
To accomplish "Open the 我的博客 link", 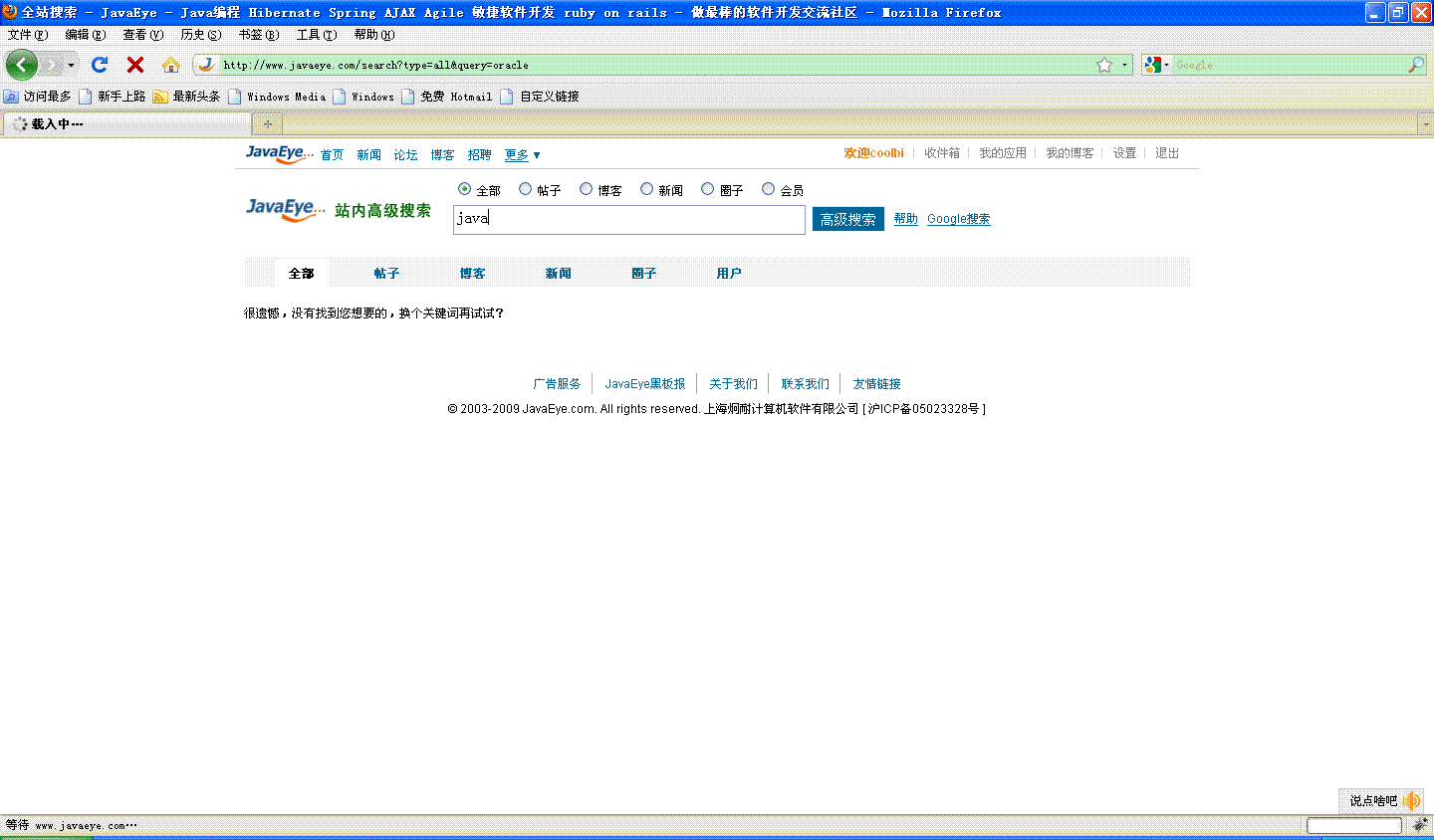I will pyautogui.click(x=1070, y=153).
